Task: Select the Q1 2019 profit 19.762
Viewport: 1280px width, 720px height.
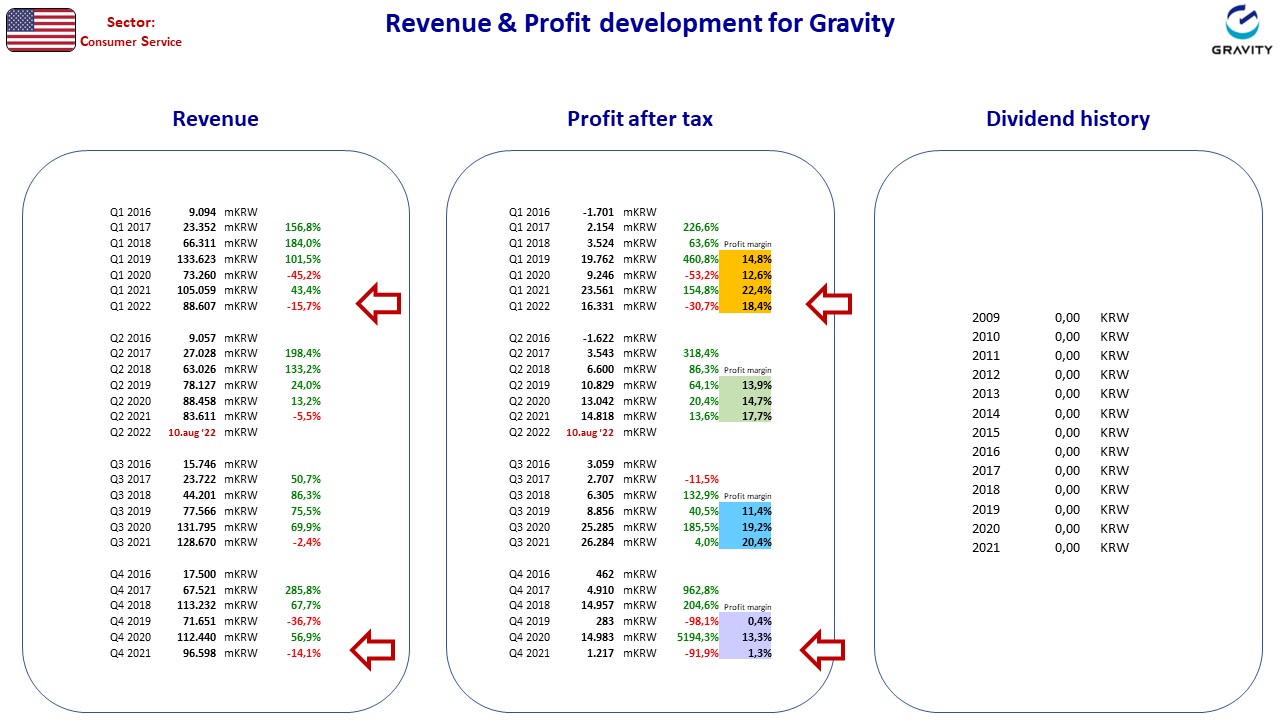Action: 598,259
